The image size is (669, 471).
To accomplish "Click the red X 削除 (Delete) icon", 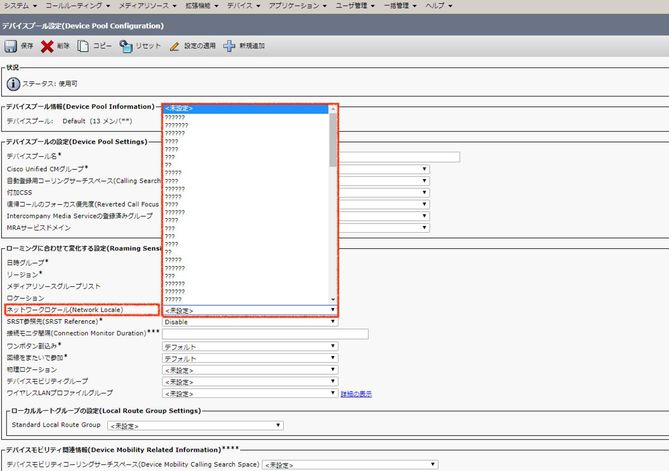I will (47, 46).
